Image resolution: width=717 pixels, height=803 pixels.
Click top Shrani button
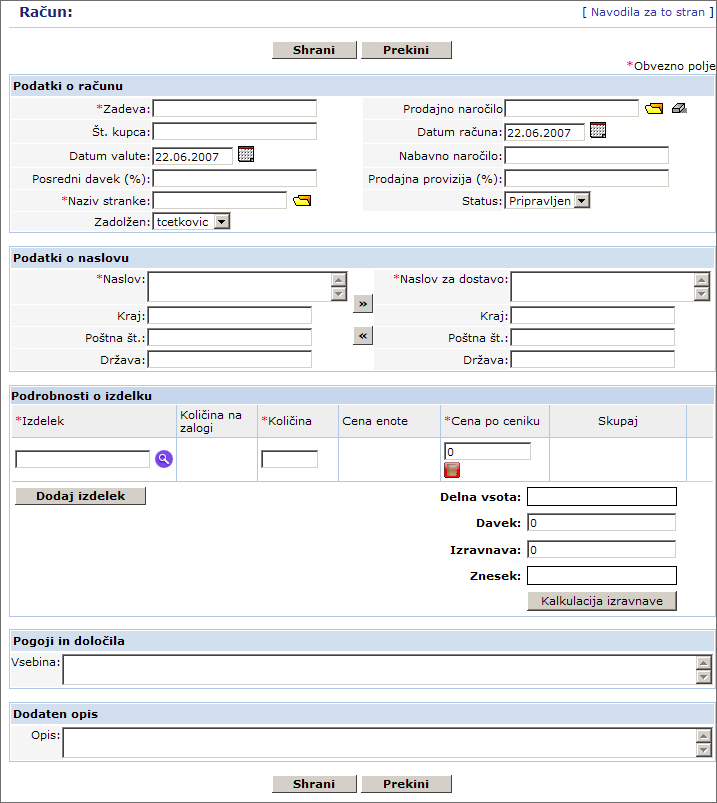pyautogui.click(x=314, y=50)
